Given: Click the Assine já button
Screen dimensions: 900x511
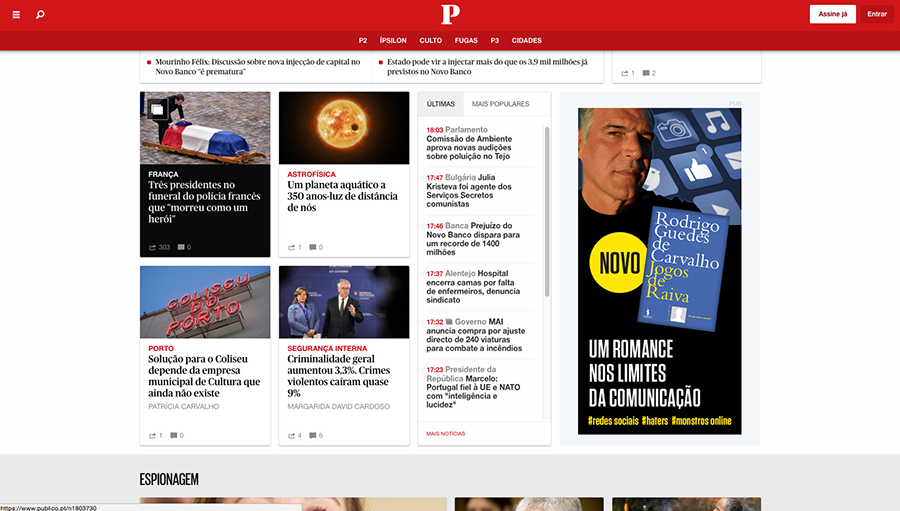Looking at the screenshot, I should (832, 14).
